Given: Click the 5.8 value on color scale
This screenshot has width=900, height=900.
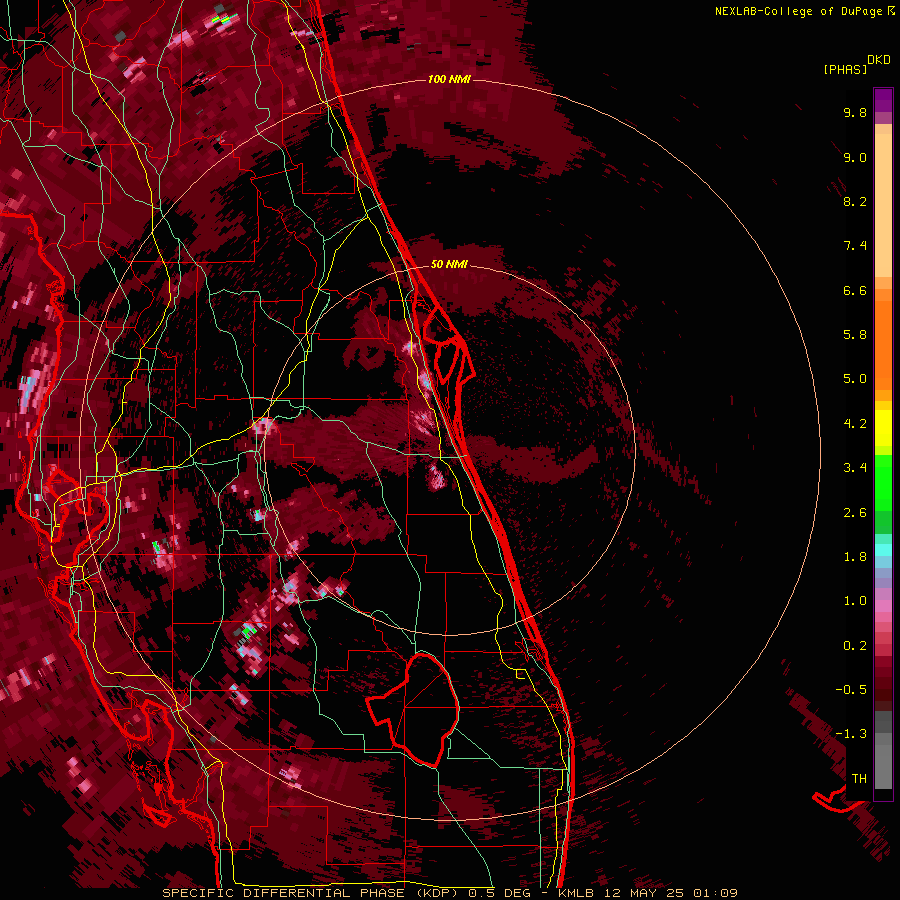Looking at the screenshot, I should [x=855, y=335].
